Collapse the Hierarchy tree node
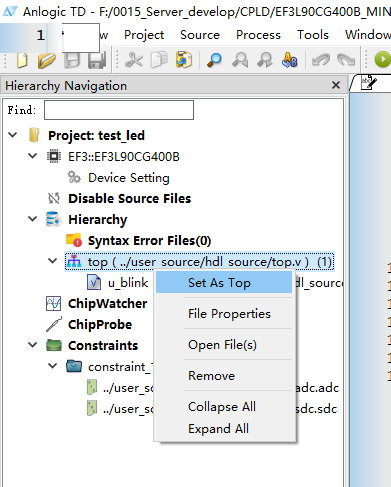The width and height of the screenshot is (391, 487). pyautogui.click(x=33, y=219)
